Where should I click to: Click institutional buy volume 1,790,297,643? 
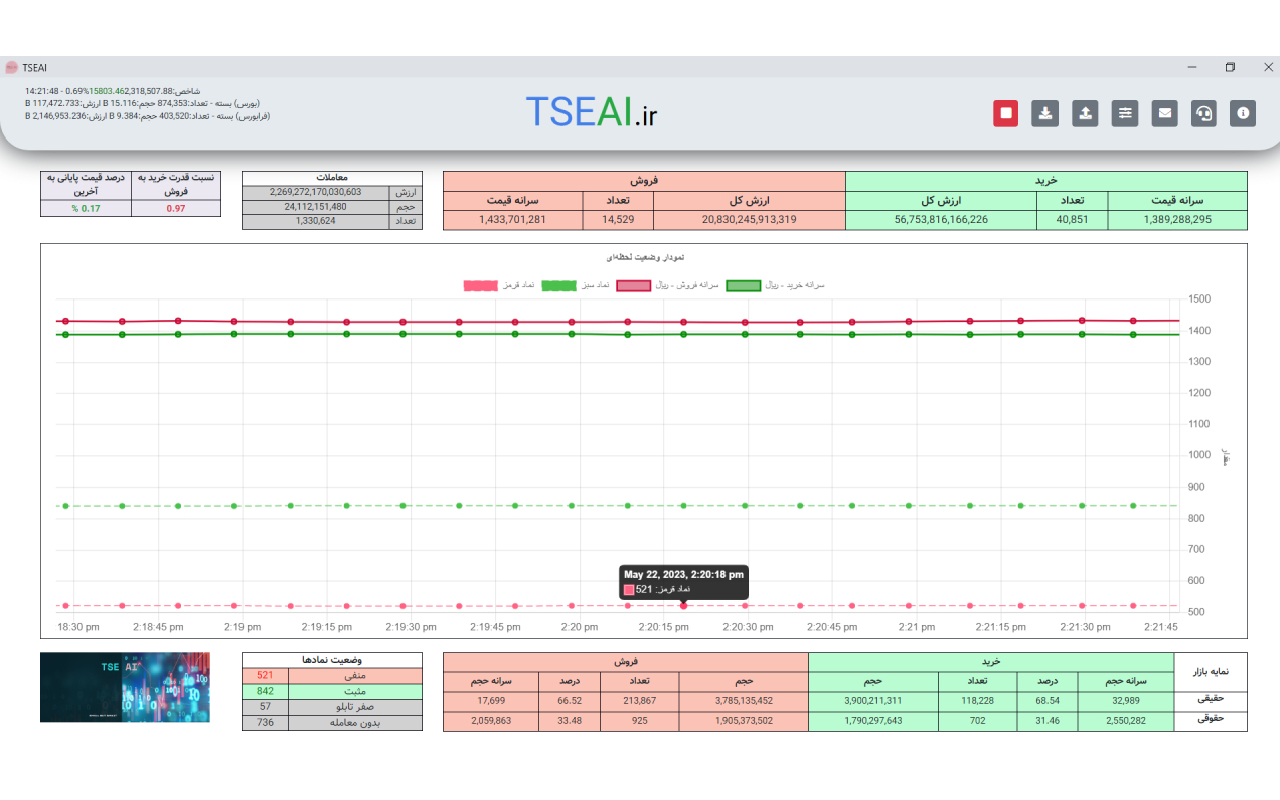pyautogui.click(x=873, y=720)
